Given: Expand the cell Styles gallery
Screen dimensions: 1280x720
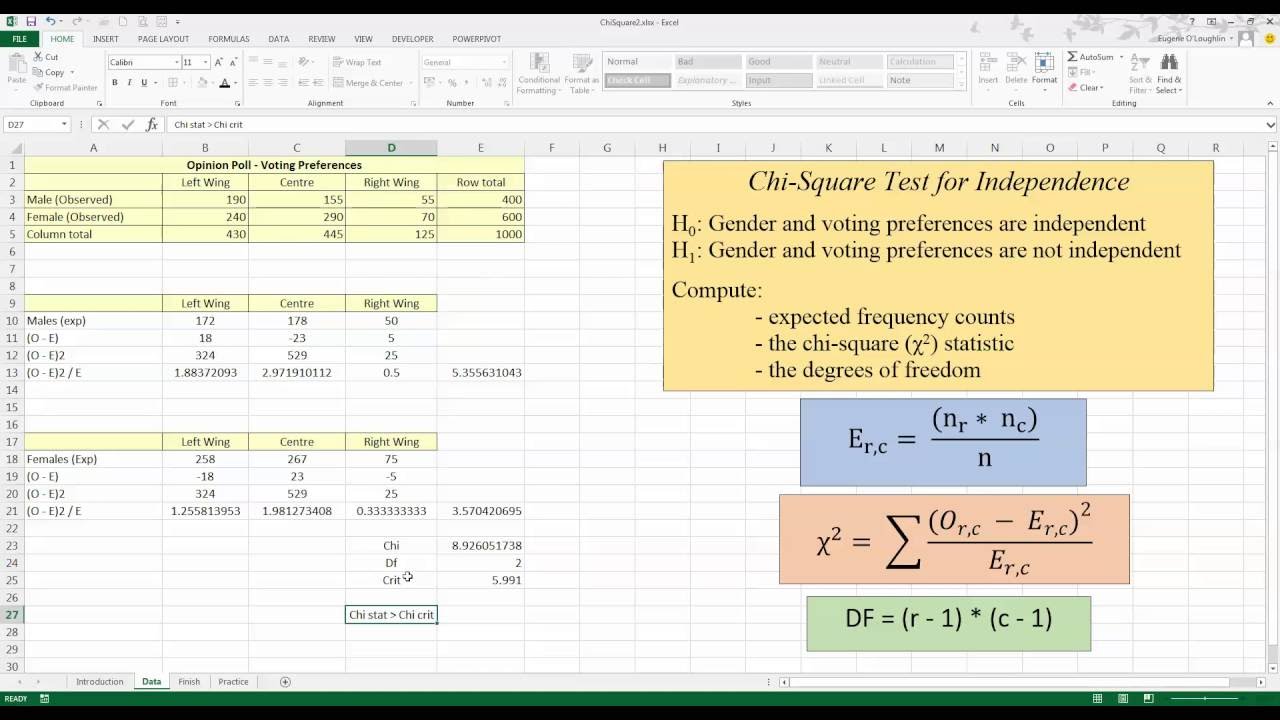Looking at the screenshot, I should pyautogui.click(x=964, y=86).
